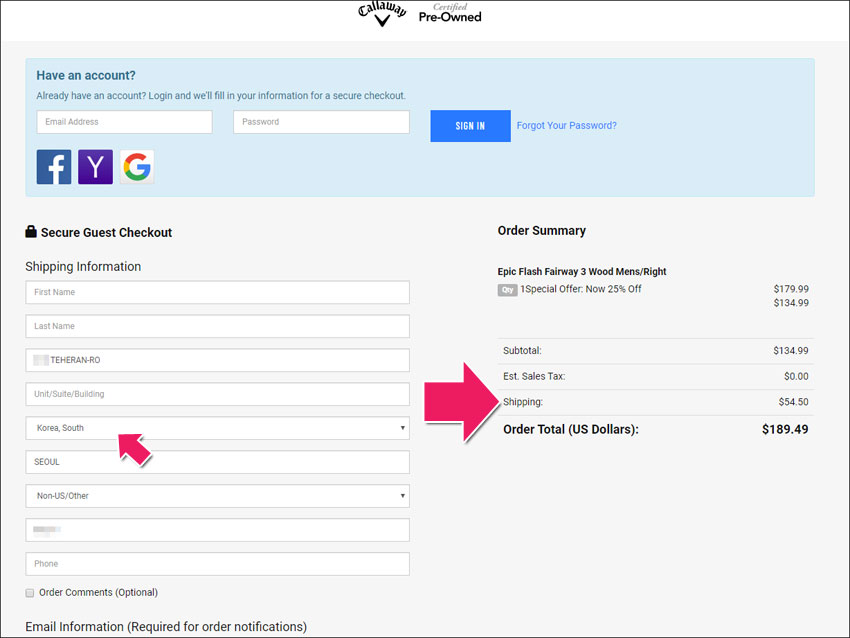The height and width of the screenshot is (638, 850).
Task: Click the Qty badge in order summary
Action: pos(507,290)
